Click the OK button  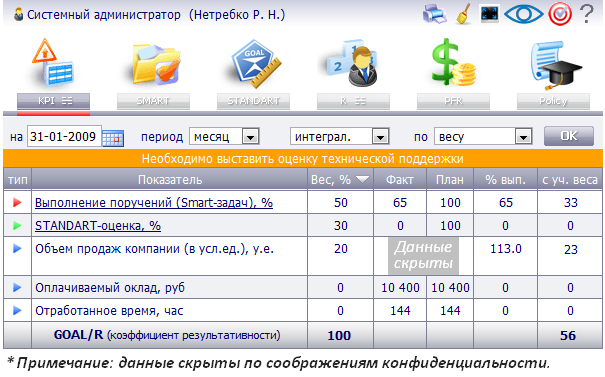tap(569, 136)
